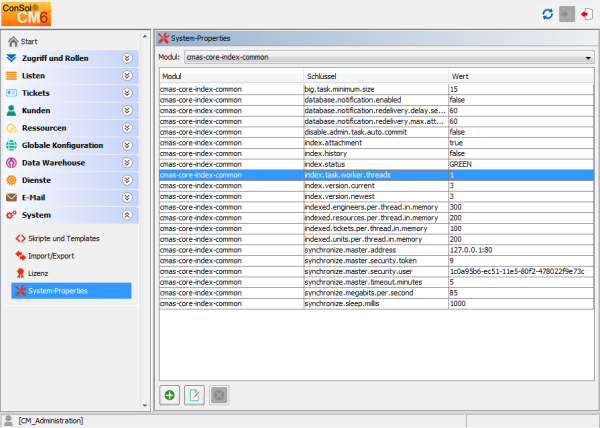Sort by the Wert column header
600x428 pixels.
[521, 76]
